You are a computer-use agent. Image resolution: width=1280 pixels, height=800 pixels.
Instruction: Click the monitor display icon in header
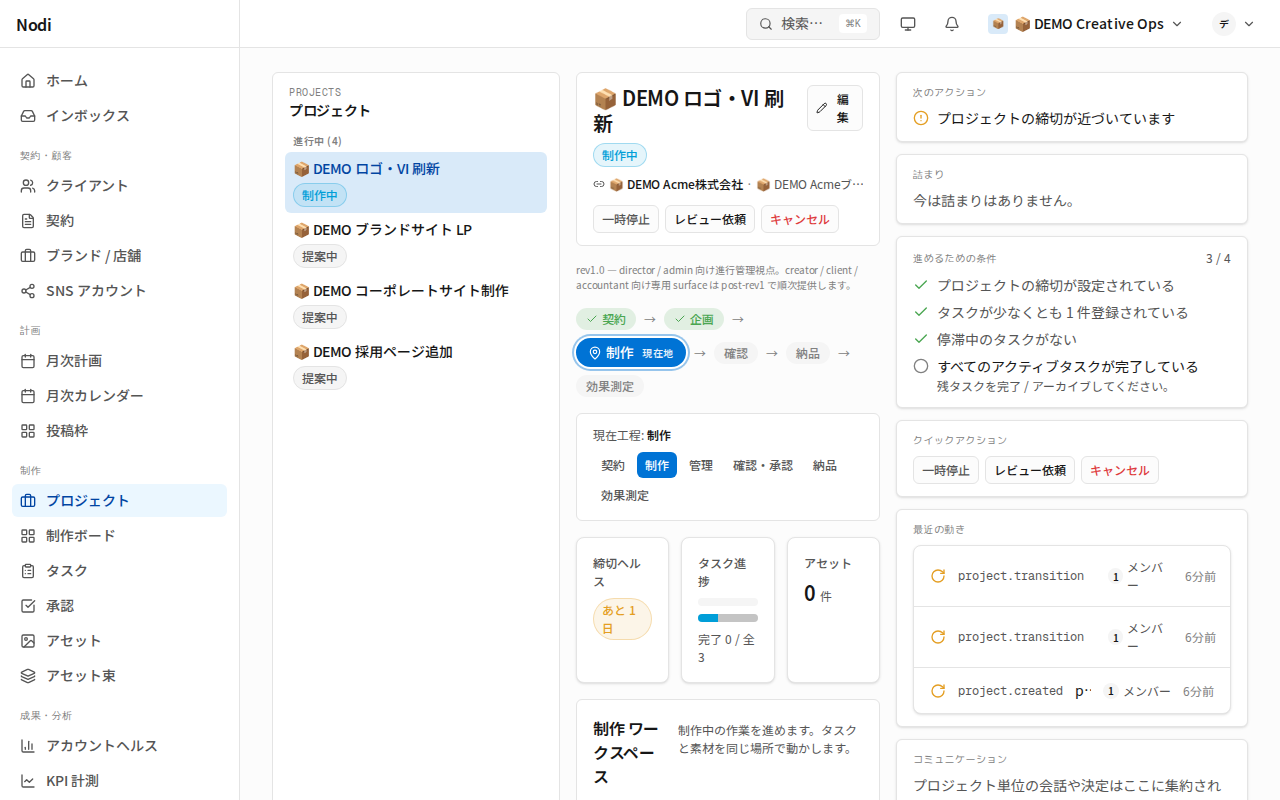908,24
